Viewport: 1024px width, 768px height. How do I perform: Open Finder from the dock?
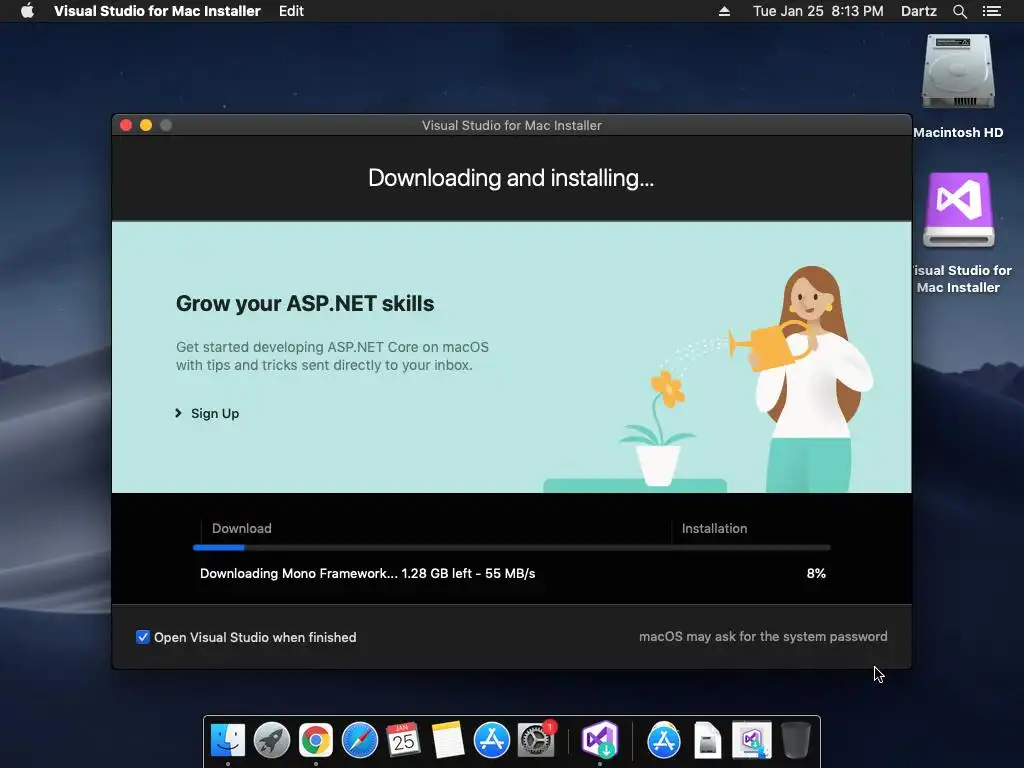coord(227,740)
